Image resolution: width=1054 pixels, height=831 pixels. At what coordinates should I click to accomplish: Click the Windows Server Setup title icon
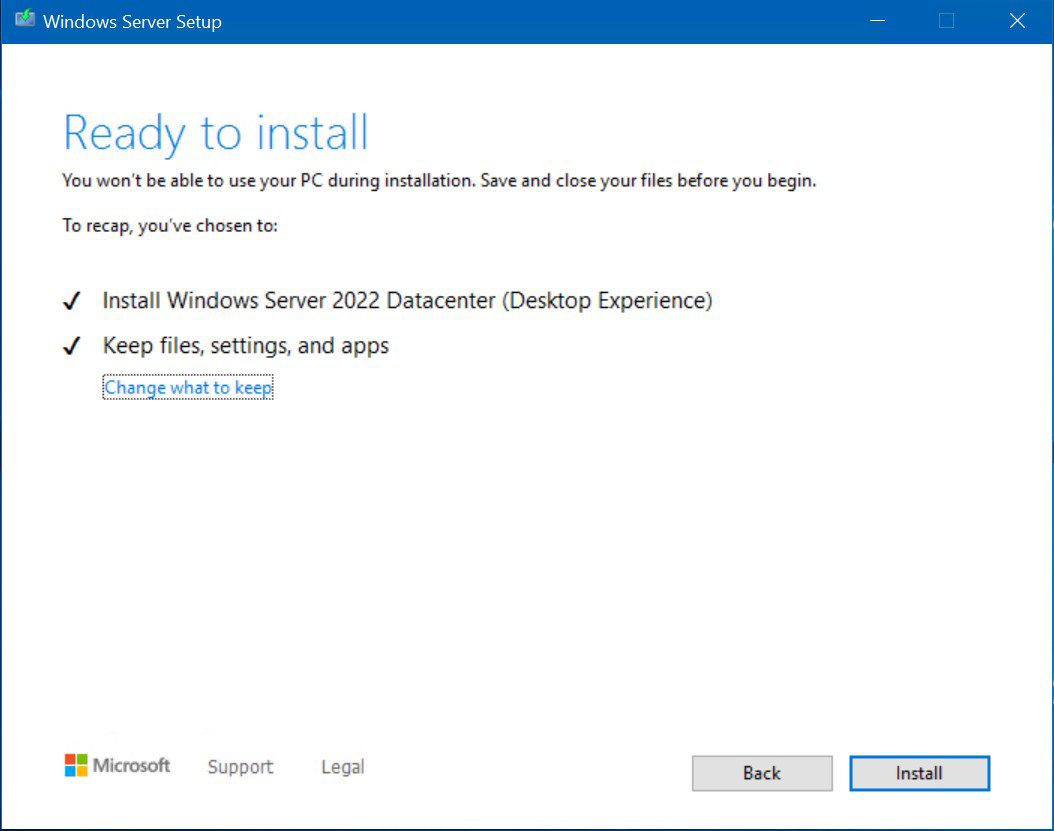pos(25,19)
